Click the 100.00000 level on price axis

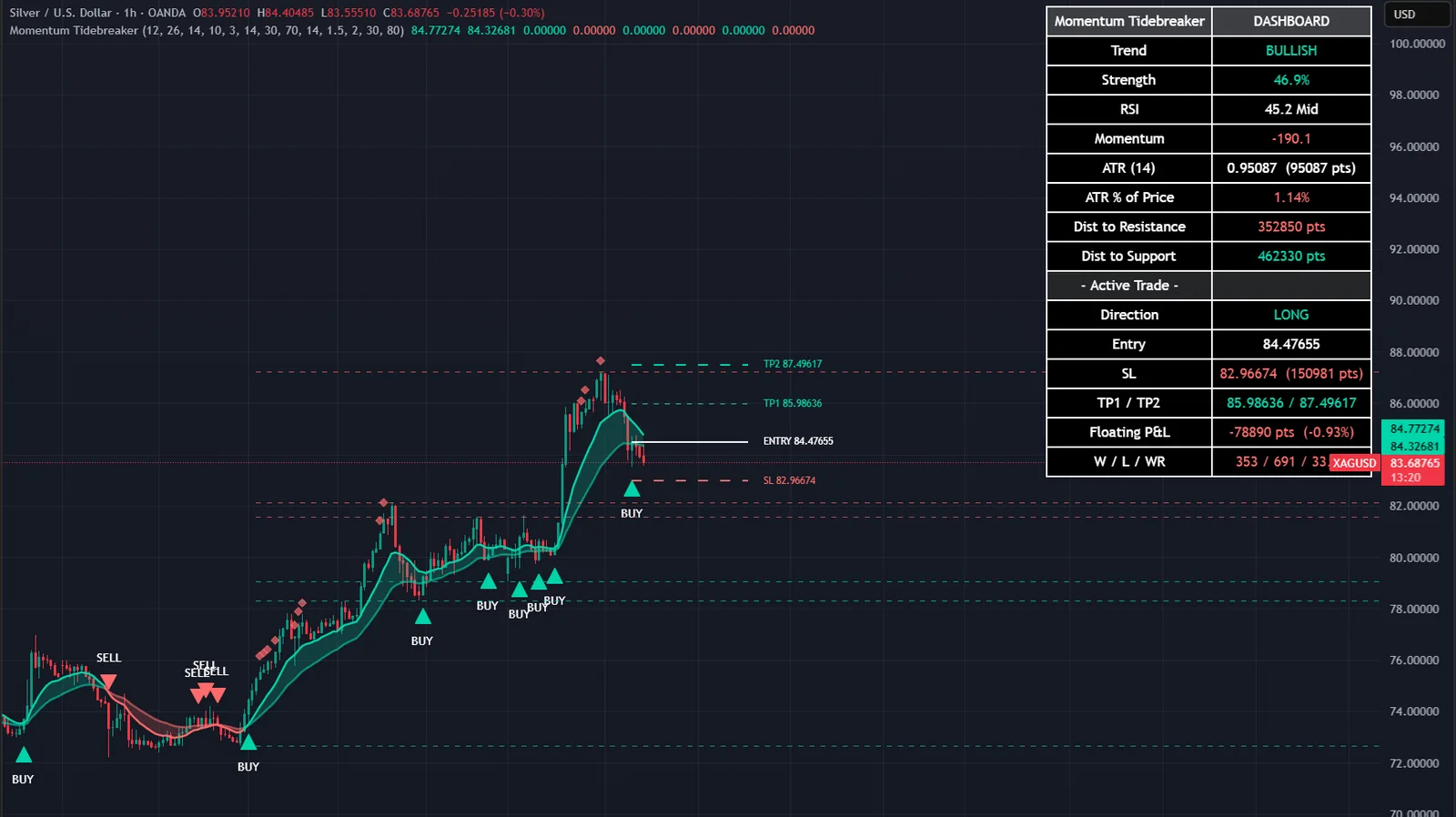point(1417,44)
